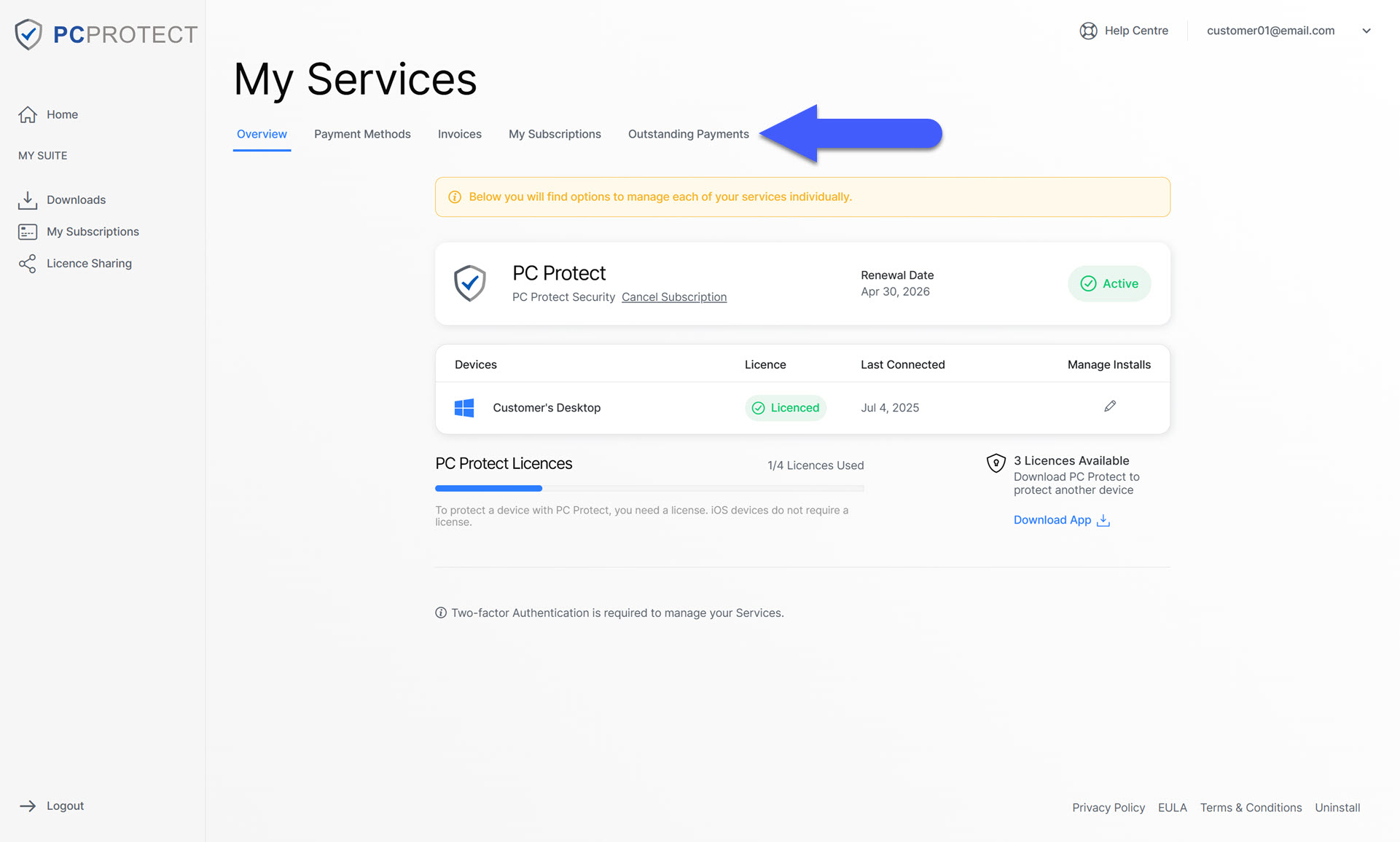Screen dimensions: 1400x842
Task: Click the Last Connected column header
Action: [x=902, y=365]
